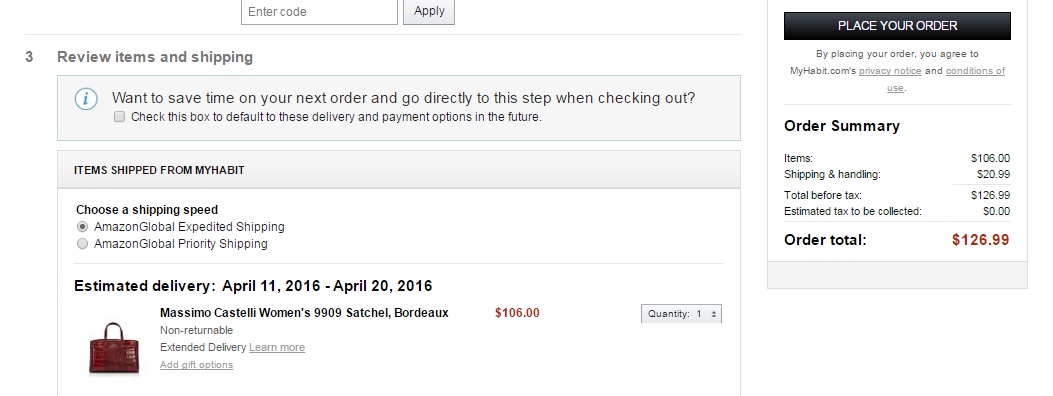Viewport: 1053px width, 396px height.
Task: Follow the Extended Delivery Learn more link
Action: pos(277,347)
